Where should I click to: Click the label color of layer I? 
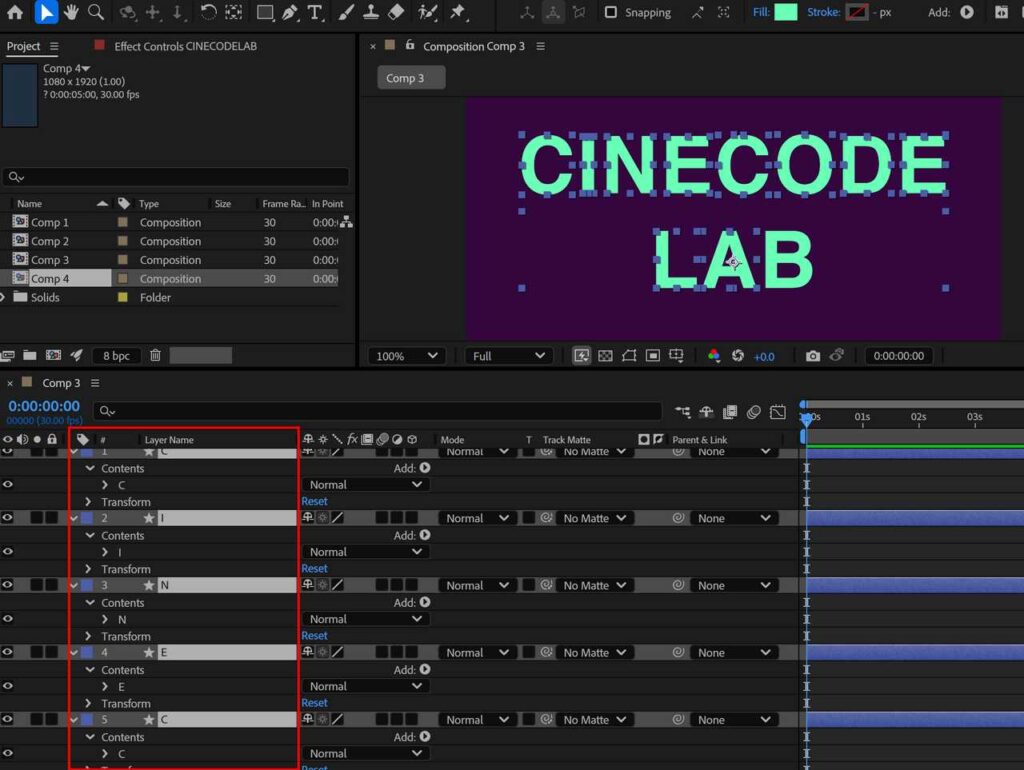click(x=86, y=518)
